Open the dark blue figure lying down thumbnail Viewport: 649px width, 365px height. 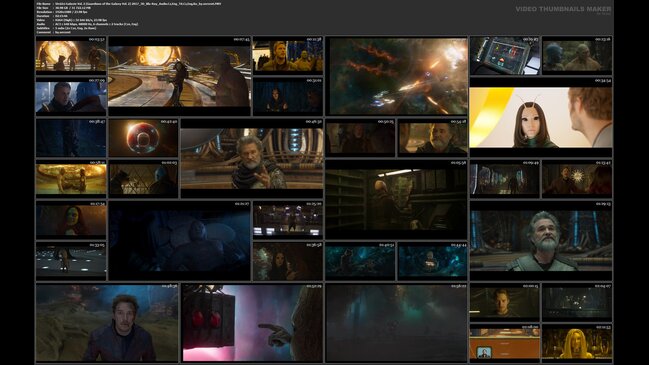(180, 240)
